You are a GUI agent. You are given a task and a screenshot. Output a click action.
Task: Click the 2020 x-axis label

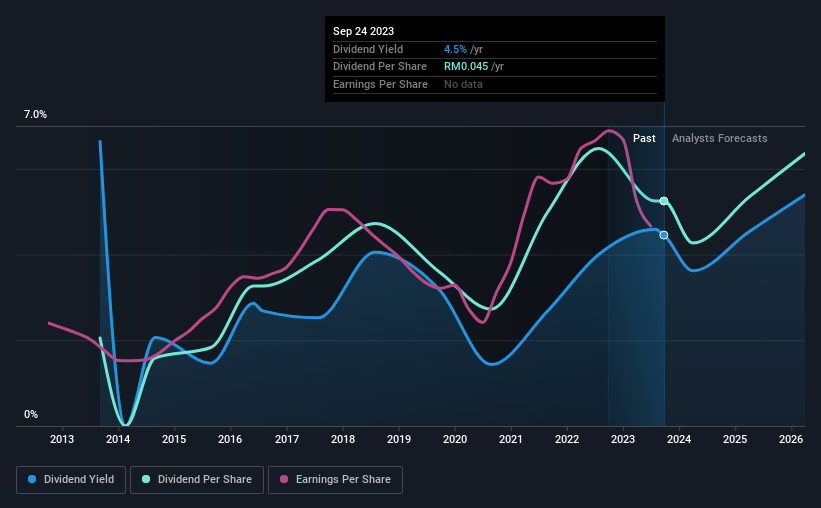click(455, 439)
